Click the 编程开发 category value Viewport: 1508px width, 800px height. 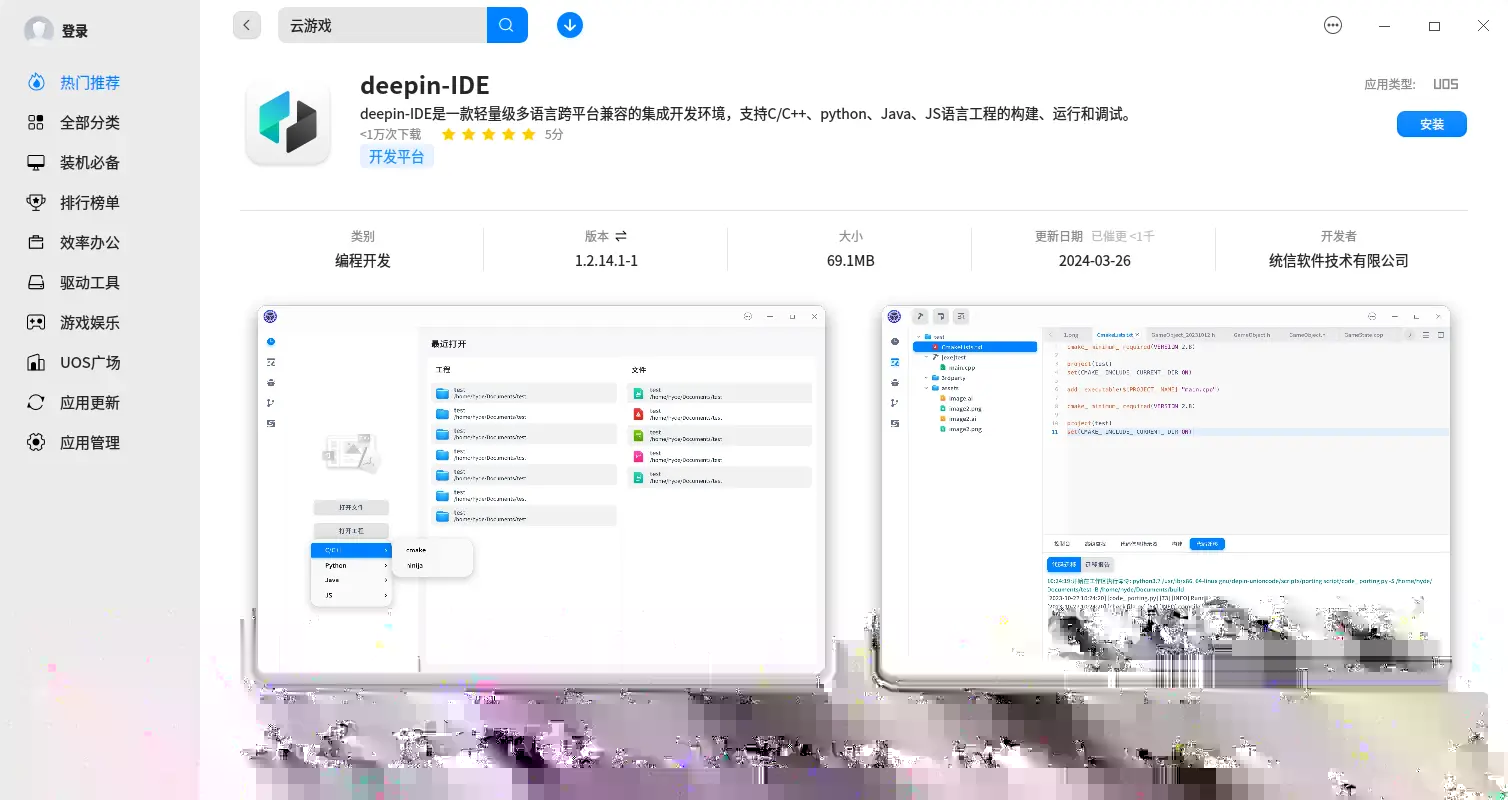pos(363,260)
